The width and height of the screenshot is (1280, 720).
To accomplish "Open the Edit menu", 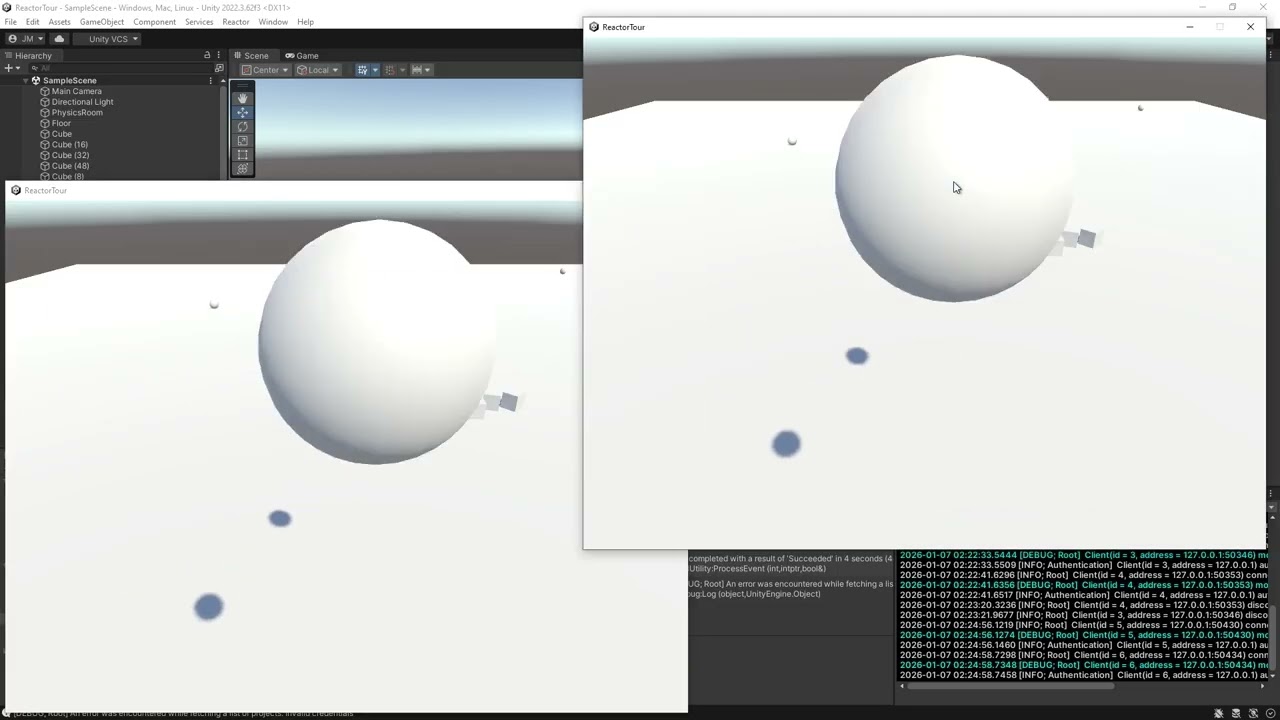I will (x=33, y=22).
